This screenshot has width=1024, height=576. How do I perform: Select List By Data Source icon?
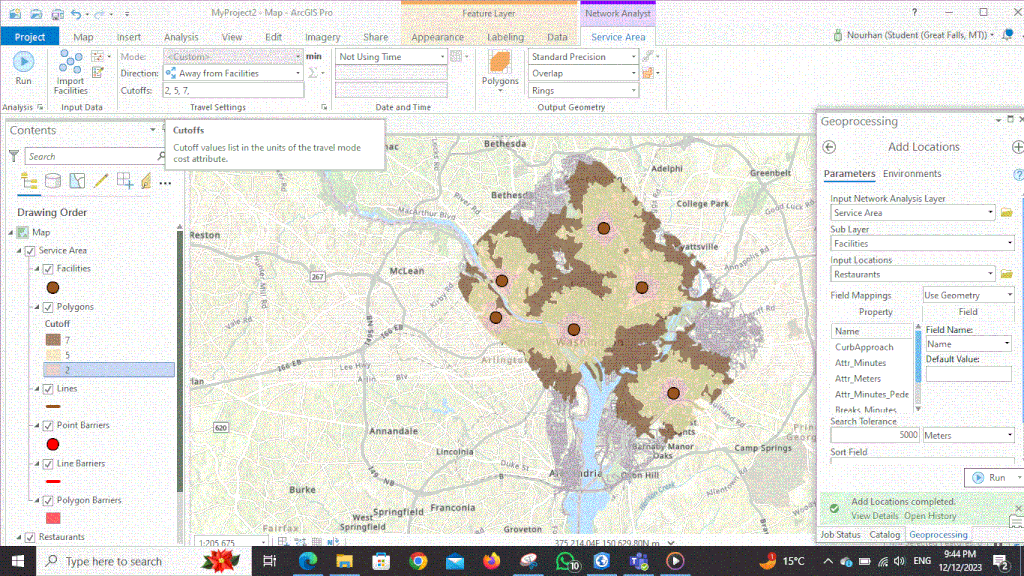(x=53, y=181)
